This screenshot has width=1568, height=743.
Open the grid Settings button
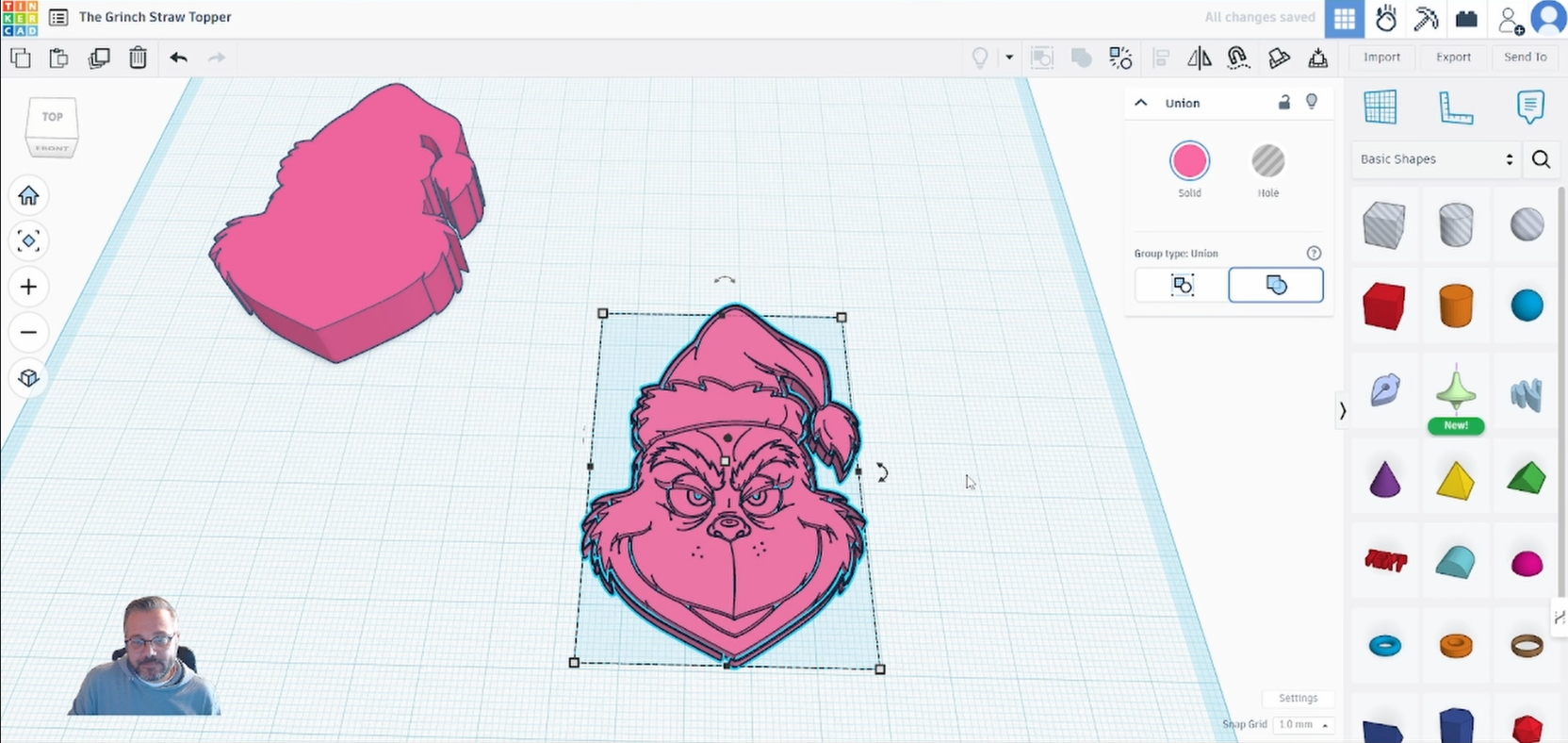coord(1298,699)
